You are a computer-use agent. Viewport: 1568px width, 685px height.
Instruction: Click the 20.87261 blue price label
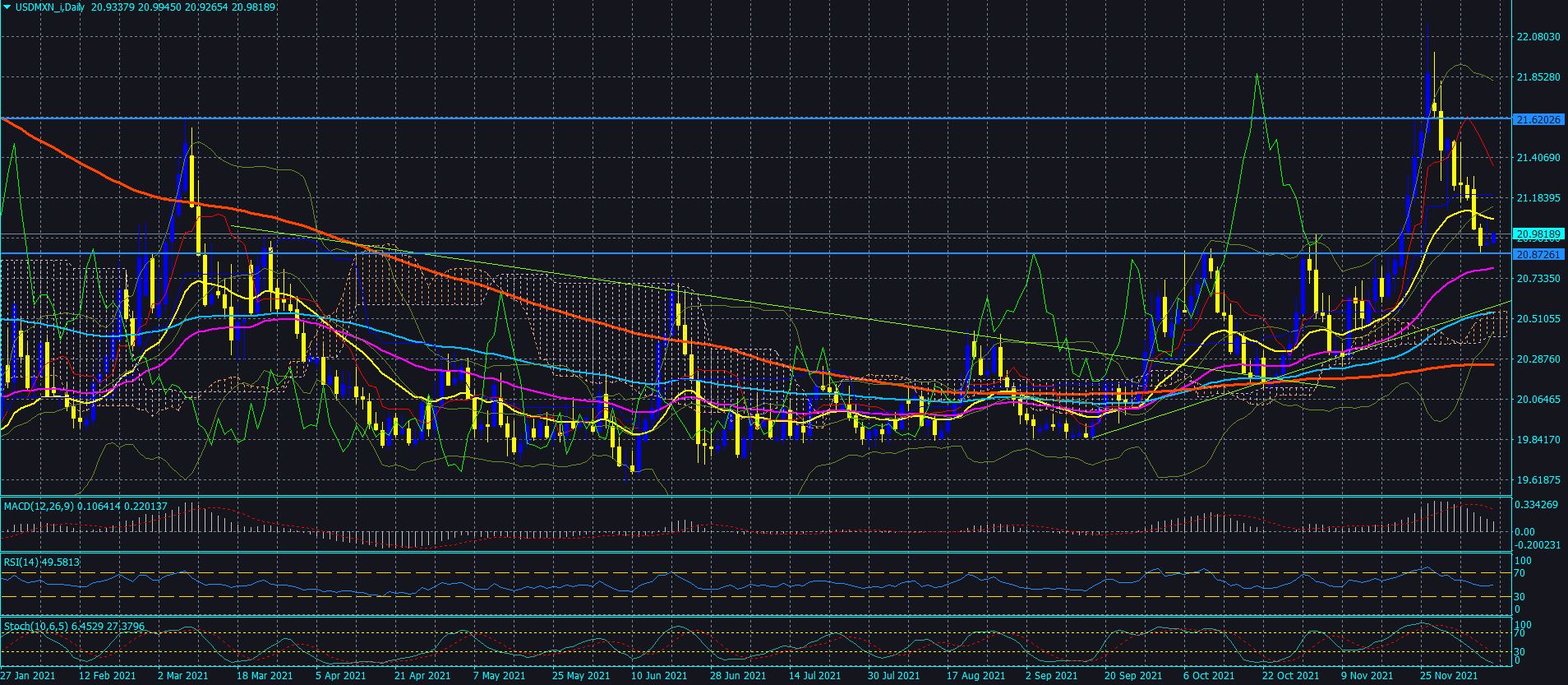click(x=1538, y=255)
